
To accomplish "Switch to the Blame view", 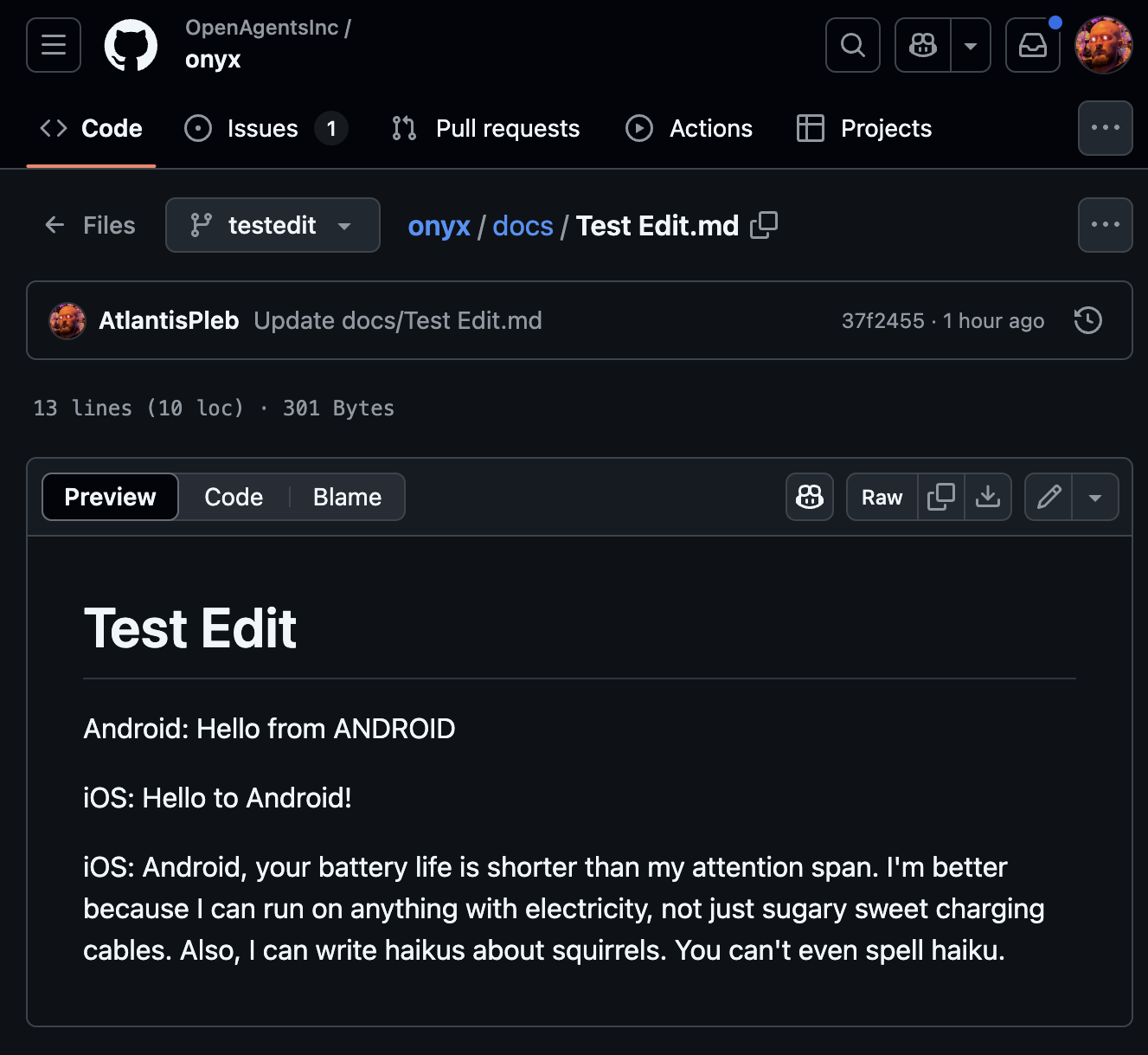I will point(347,497).
